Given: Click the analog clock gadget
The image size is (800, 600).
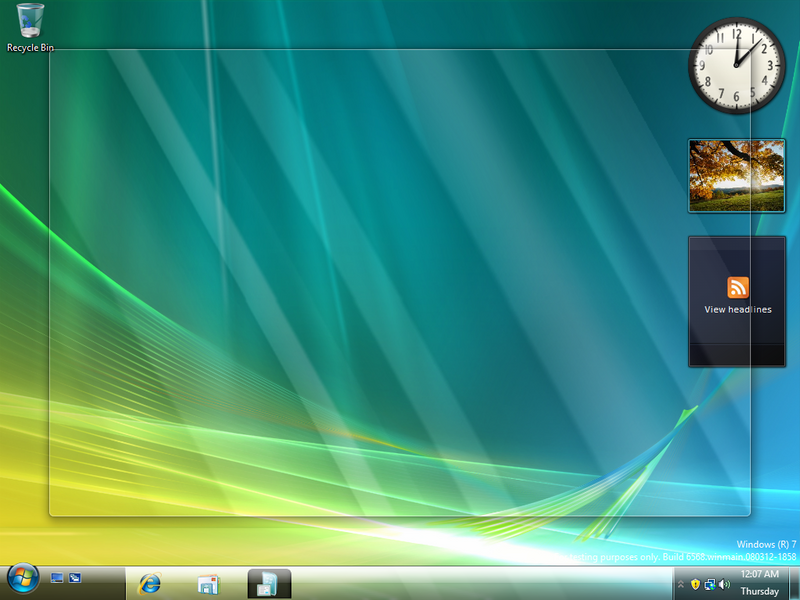Looking at the screenshot, I should coord(736,65).
